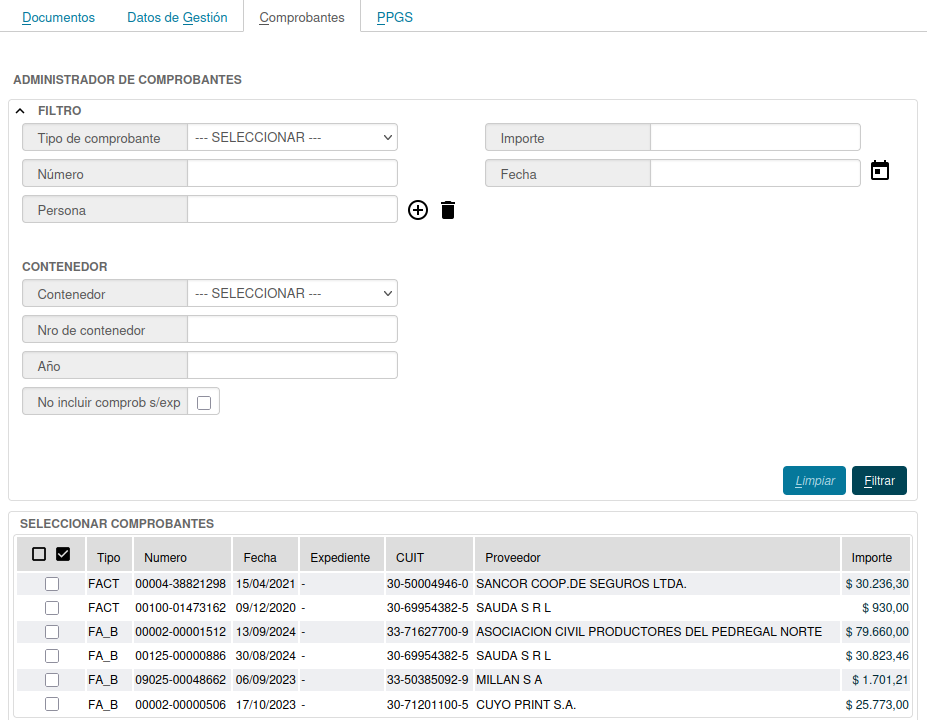Screen dimensions: 927x720
Task: Select the MILLAN S A row checkbox
Action: pyautogui.click(x=52, y=680)
